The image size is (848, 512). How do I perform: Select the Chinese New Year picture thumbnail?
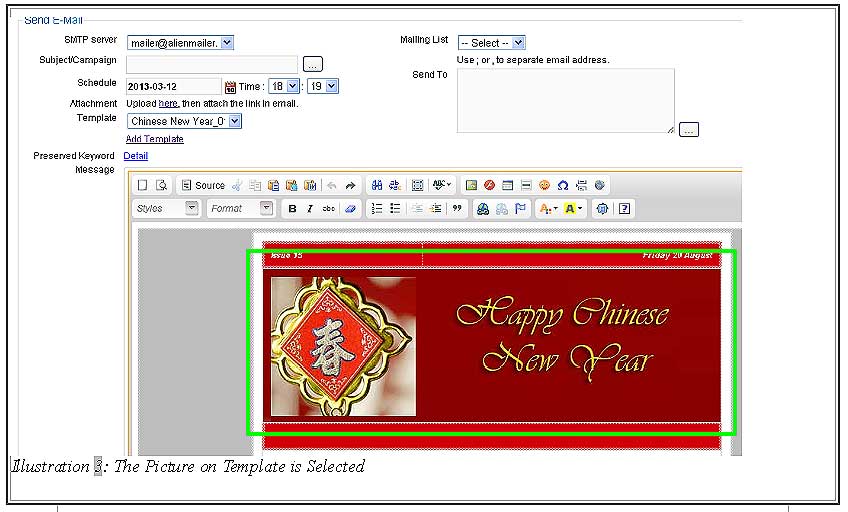343,347
